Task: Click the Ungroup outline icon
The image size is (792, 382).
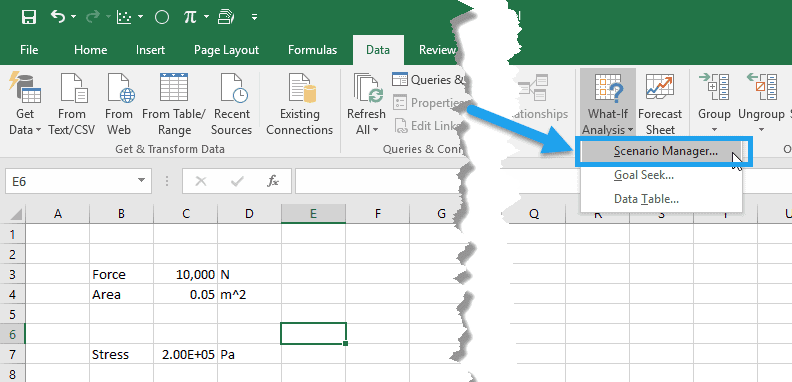Action: (761, 87)
